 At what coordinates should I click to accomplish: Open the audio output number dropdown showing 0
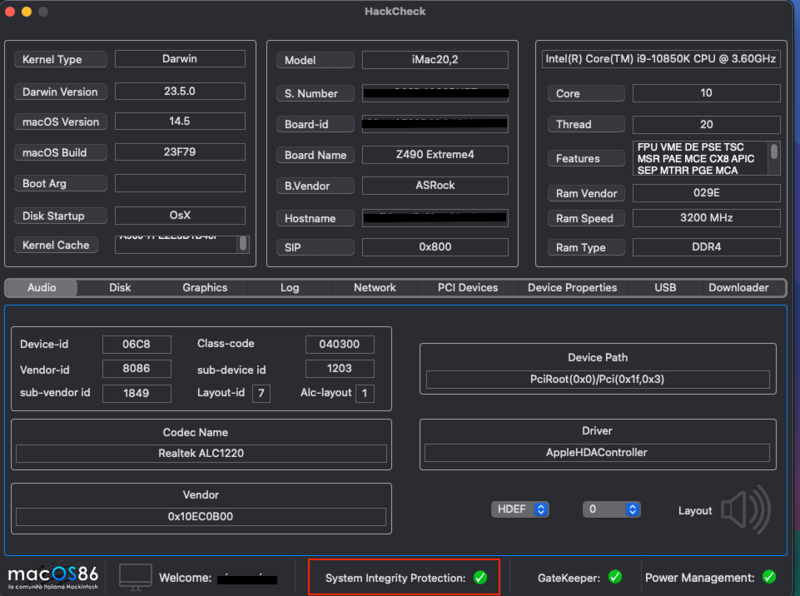612,509
